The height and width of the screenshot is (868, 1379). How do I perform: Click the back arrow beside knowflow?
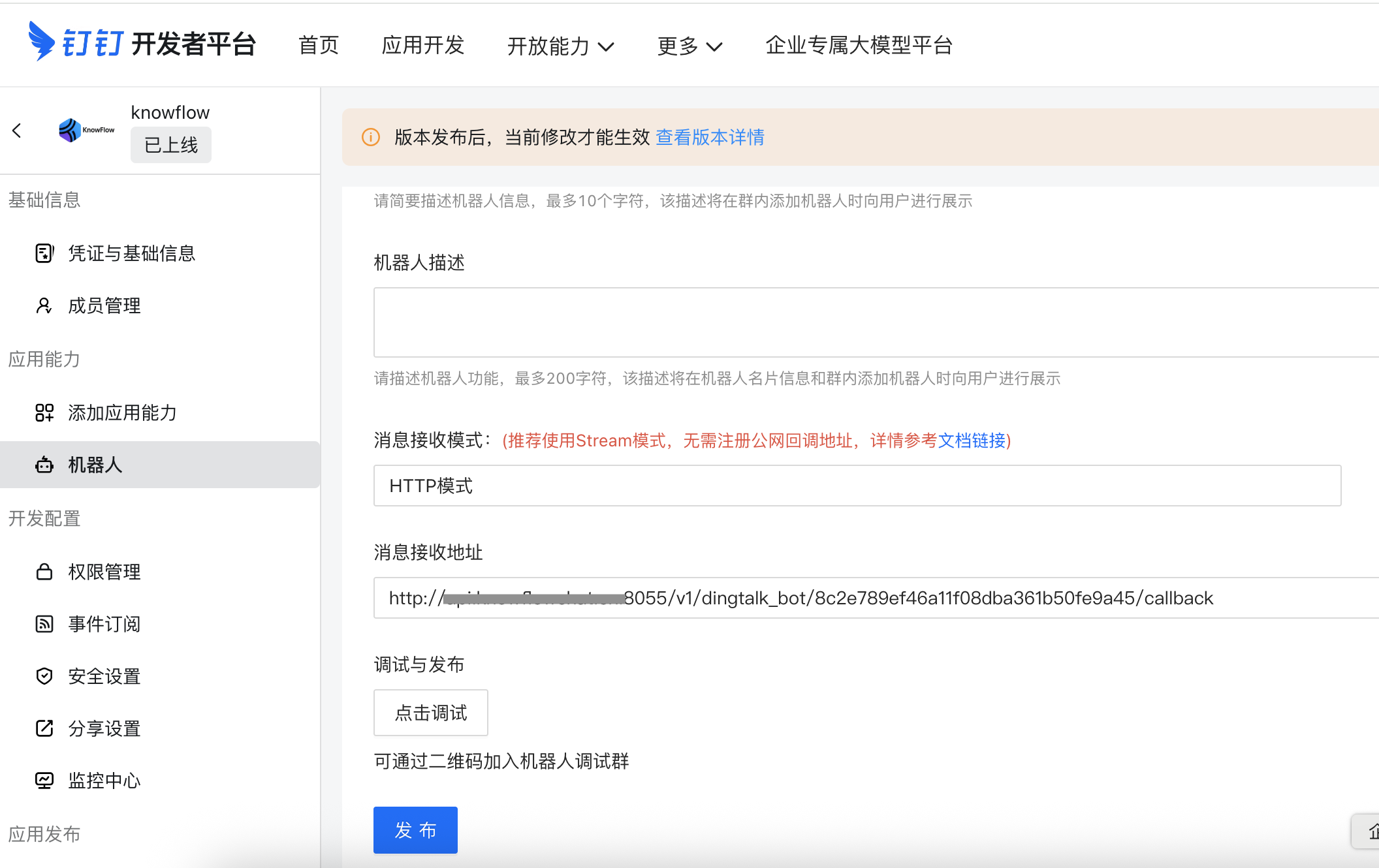pyautogui.click(x=18, y=131)
